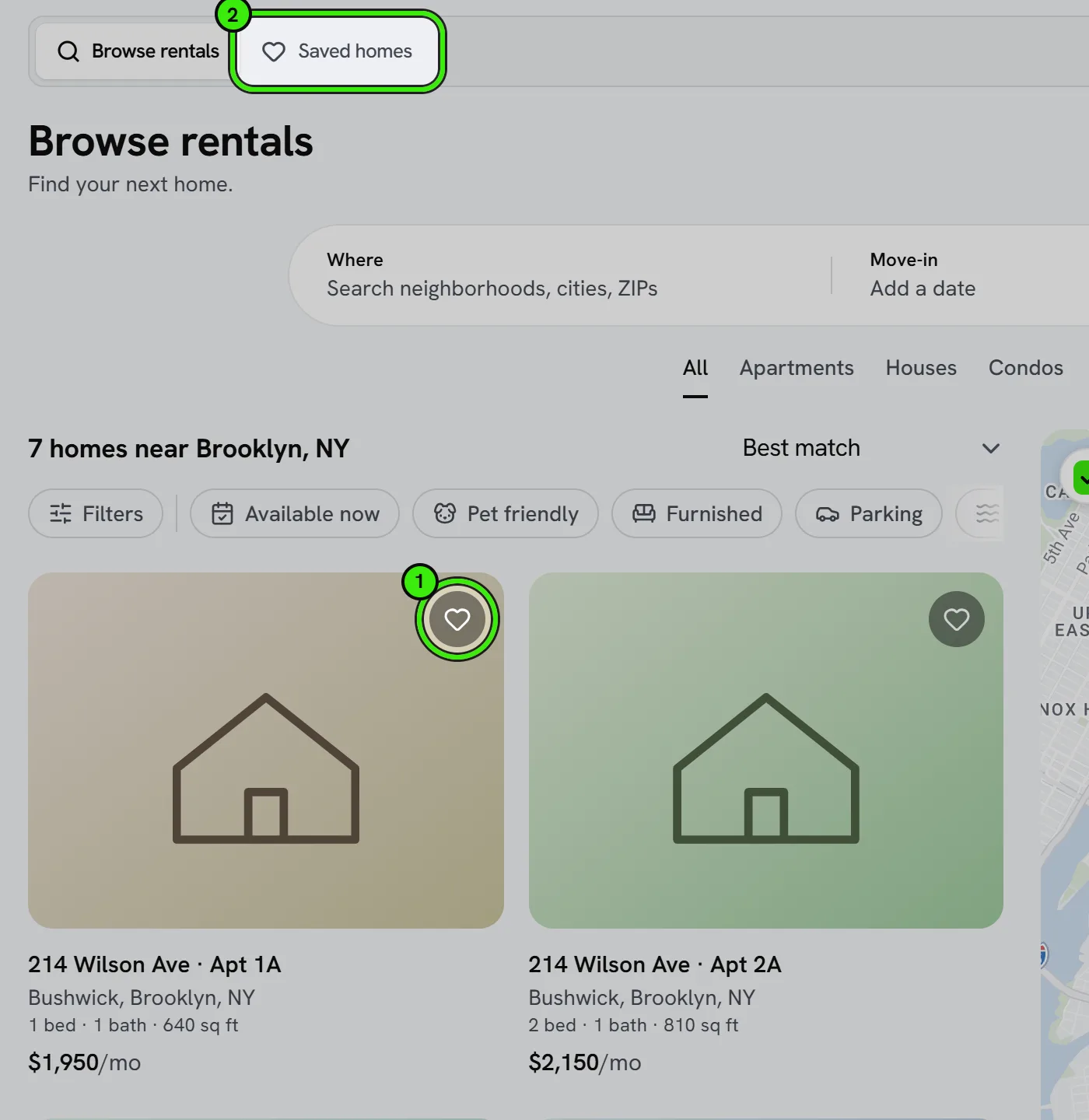Click the 7 homes near Brooklyn heading

tap(189, 449)
